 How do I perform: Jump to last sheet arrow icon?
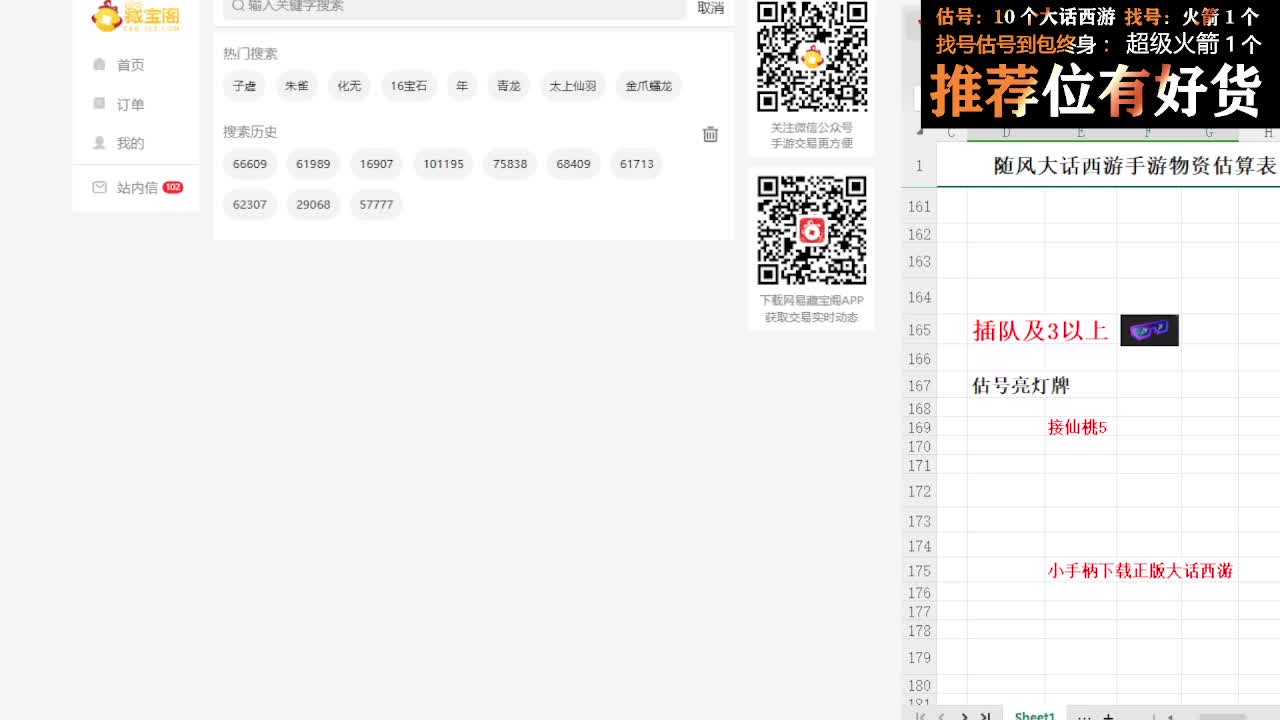click(987, 715)
